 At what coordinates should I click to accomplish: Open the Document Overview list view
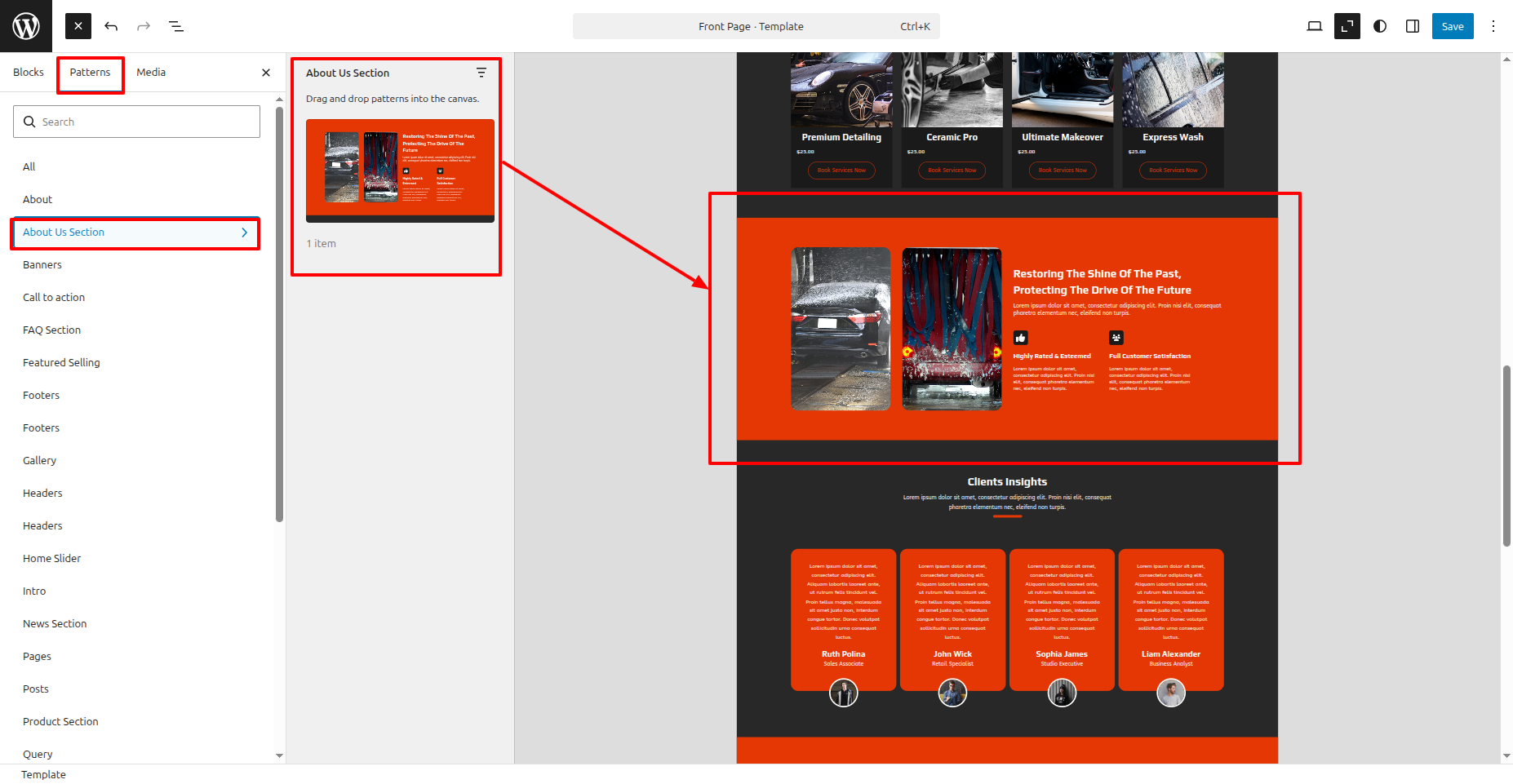coord(176,26)
